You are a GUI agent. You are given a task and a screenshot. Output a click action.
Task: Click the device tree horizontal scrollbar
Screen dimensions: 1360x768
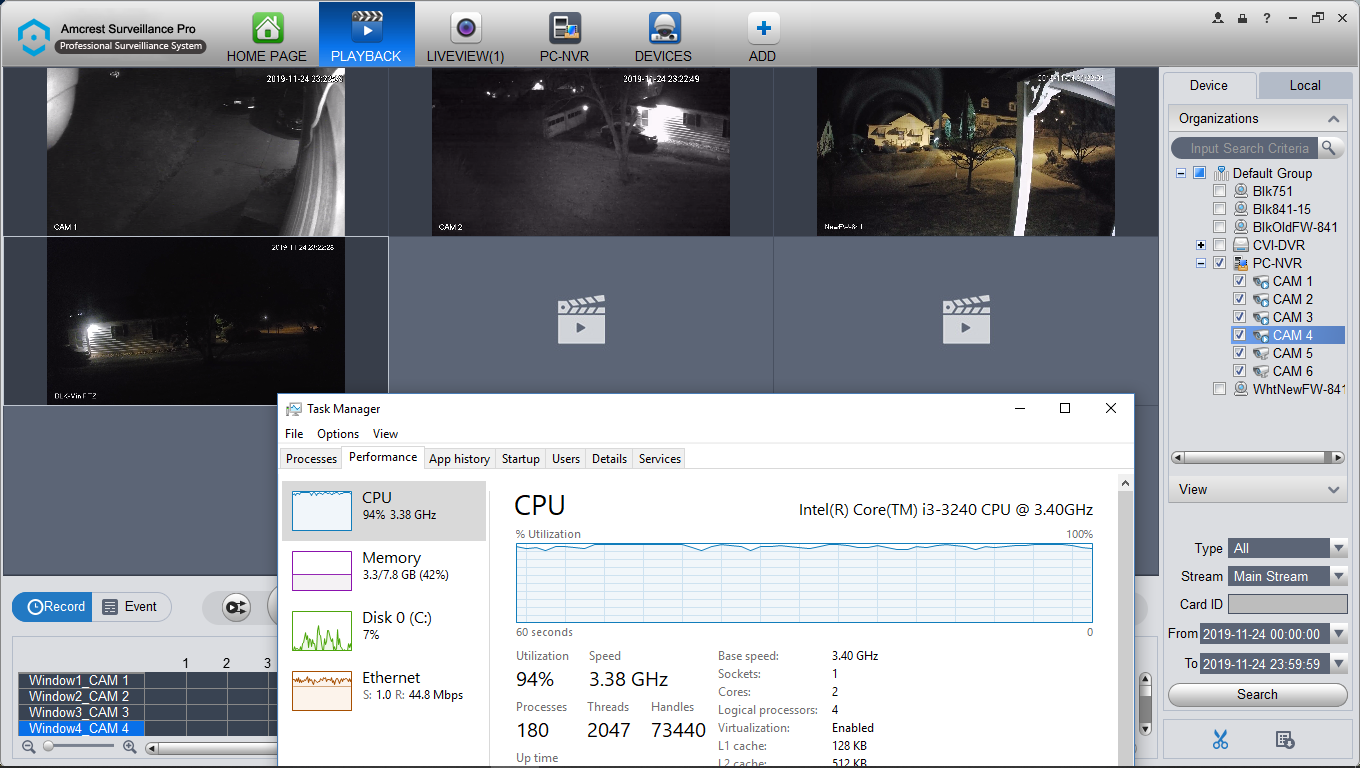tap(1257, 458)
